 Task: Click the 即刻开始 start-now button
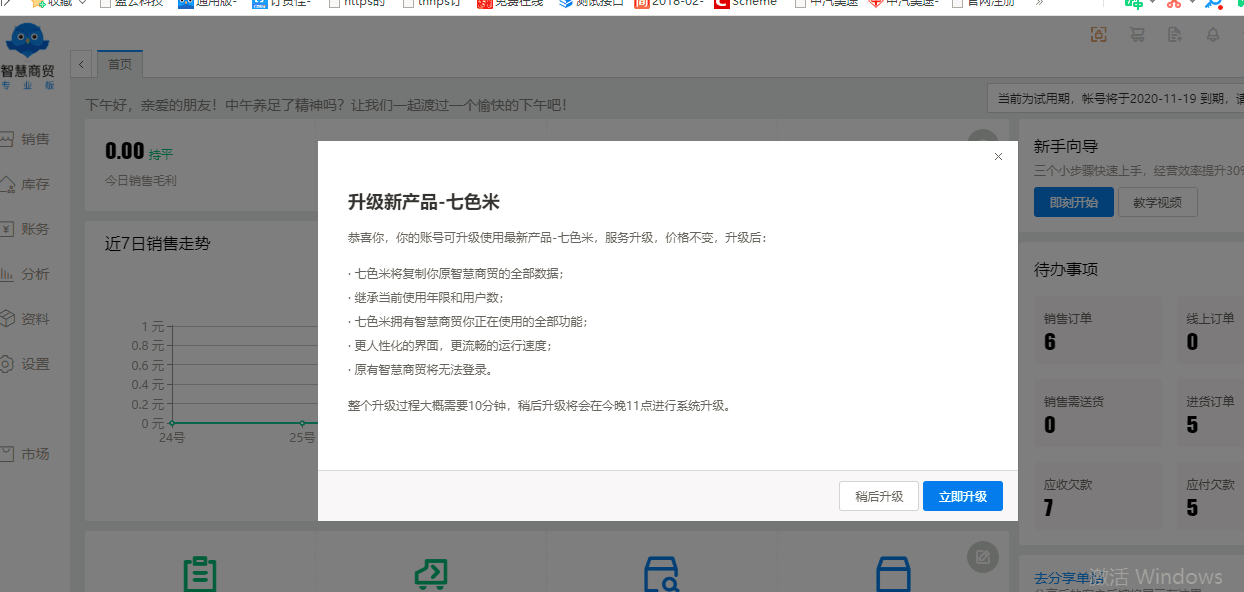(x=1073, y=202)
